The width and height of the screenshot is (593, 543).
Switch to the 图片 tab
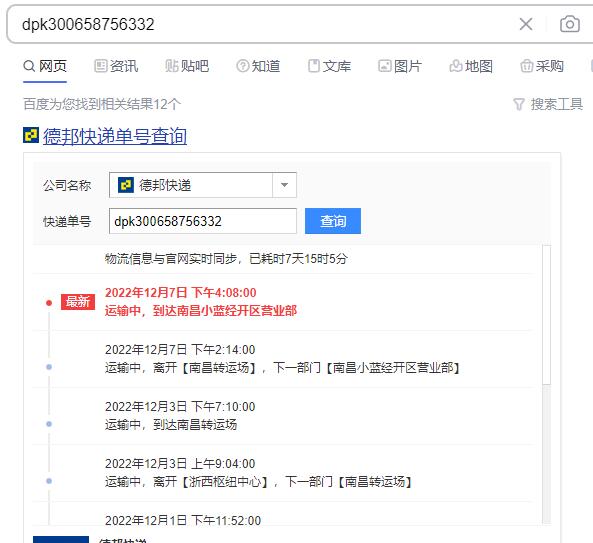click(400, 66)
